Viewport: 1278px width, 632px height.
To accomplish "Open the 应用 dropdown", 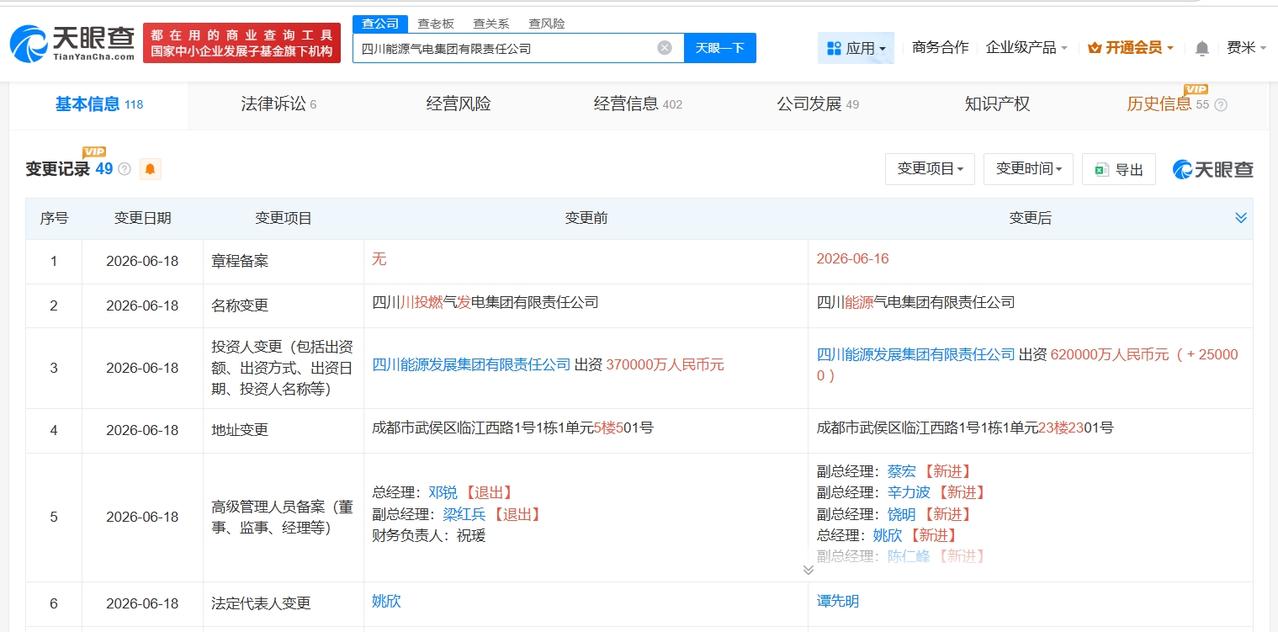I will 856,48.
